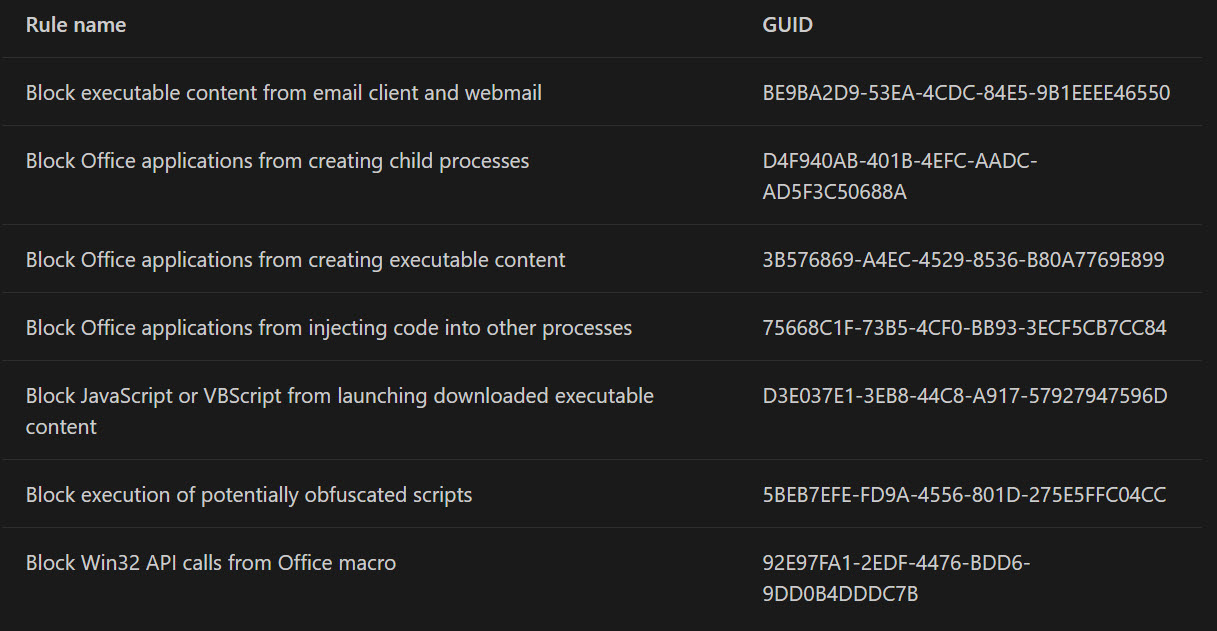Click the GUID starting with BE9BA2D9
Image resolution: width=1217 pixels, height=631 pixels.
(965, 93)
